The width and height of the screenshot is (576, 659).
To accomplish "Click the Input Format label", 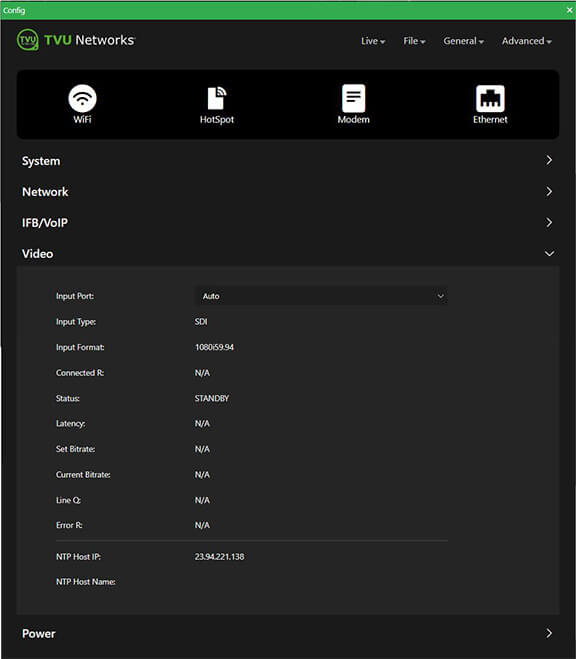I will click(80, 348).
